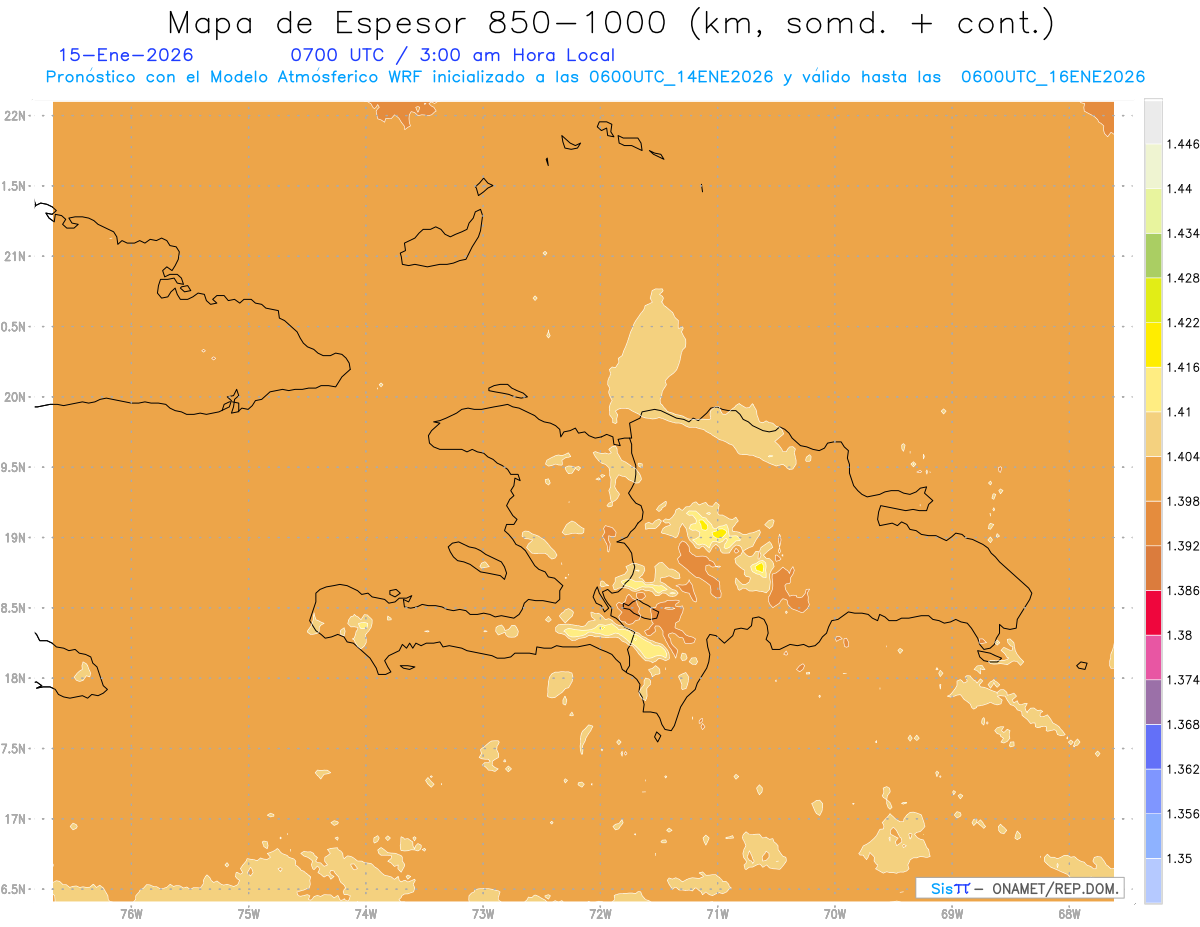Click the legend value "1.44"

click(1179, 188)
